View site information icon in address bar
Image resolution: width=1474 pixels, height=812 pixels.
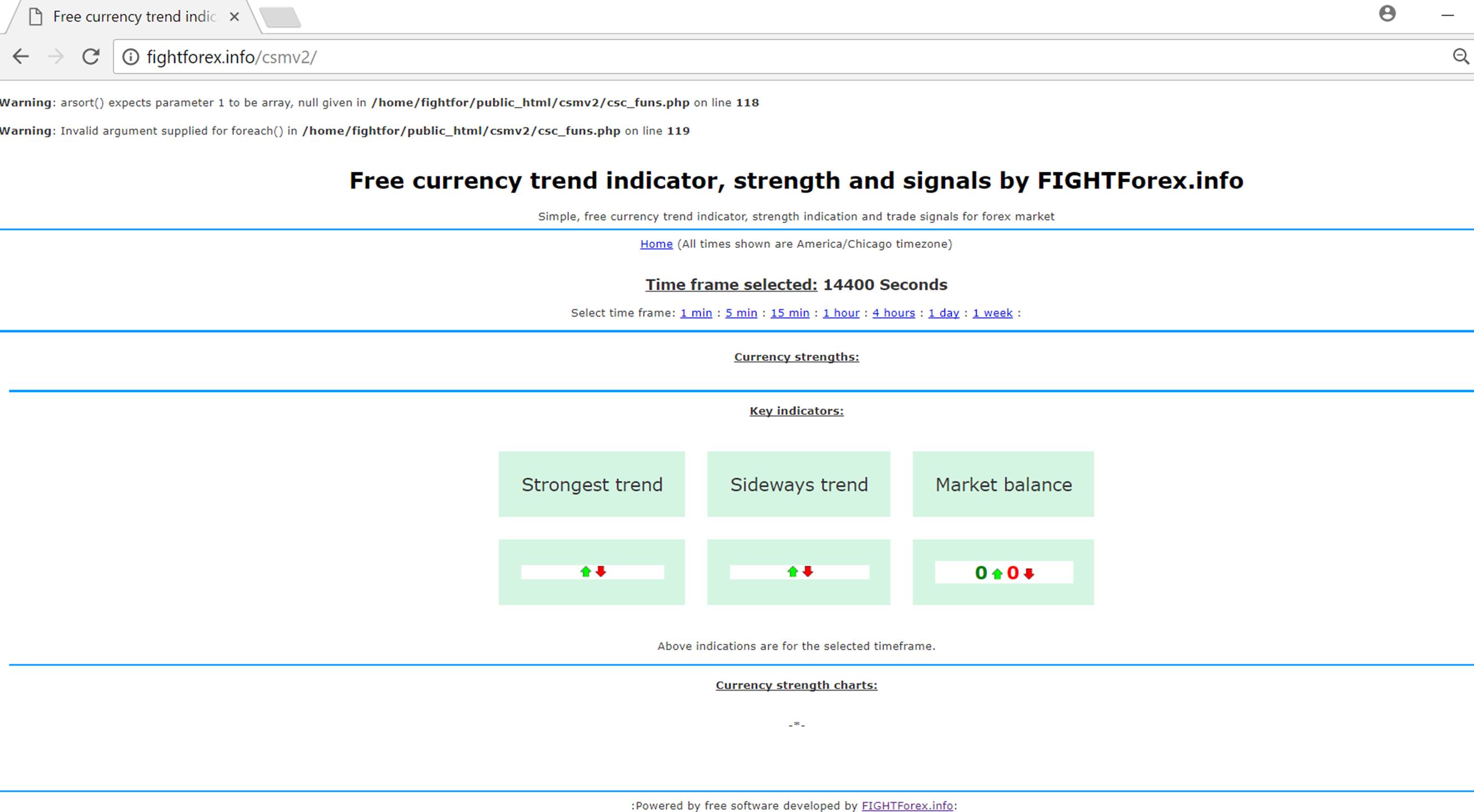(130, 57)
